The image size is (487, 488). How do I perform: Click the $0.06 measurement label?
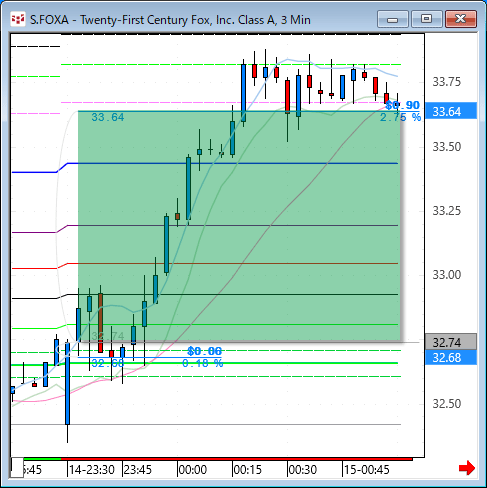click(x=204, y=351)
